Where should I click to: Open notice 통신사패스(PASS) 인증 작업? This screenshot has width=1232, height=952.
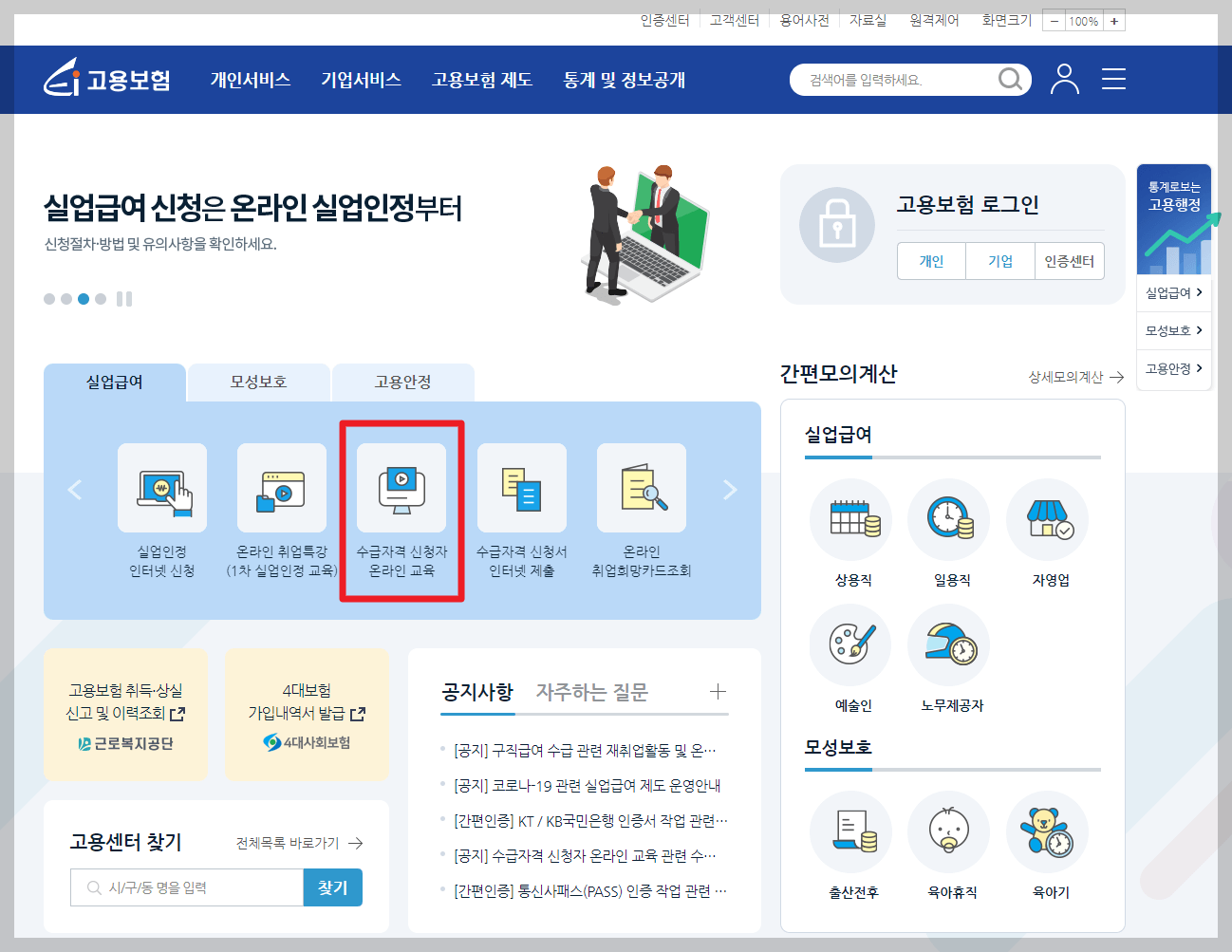(x=590, y=890)
